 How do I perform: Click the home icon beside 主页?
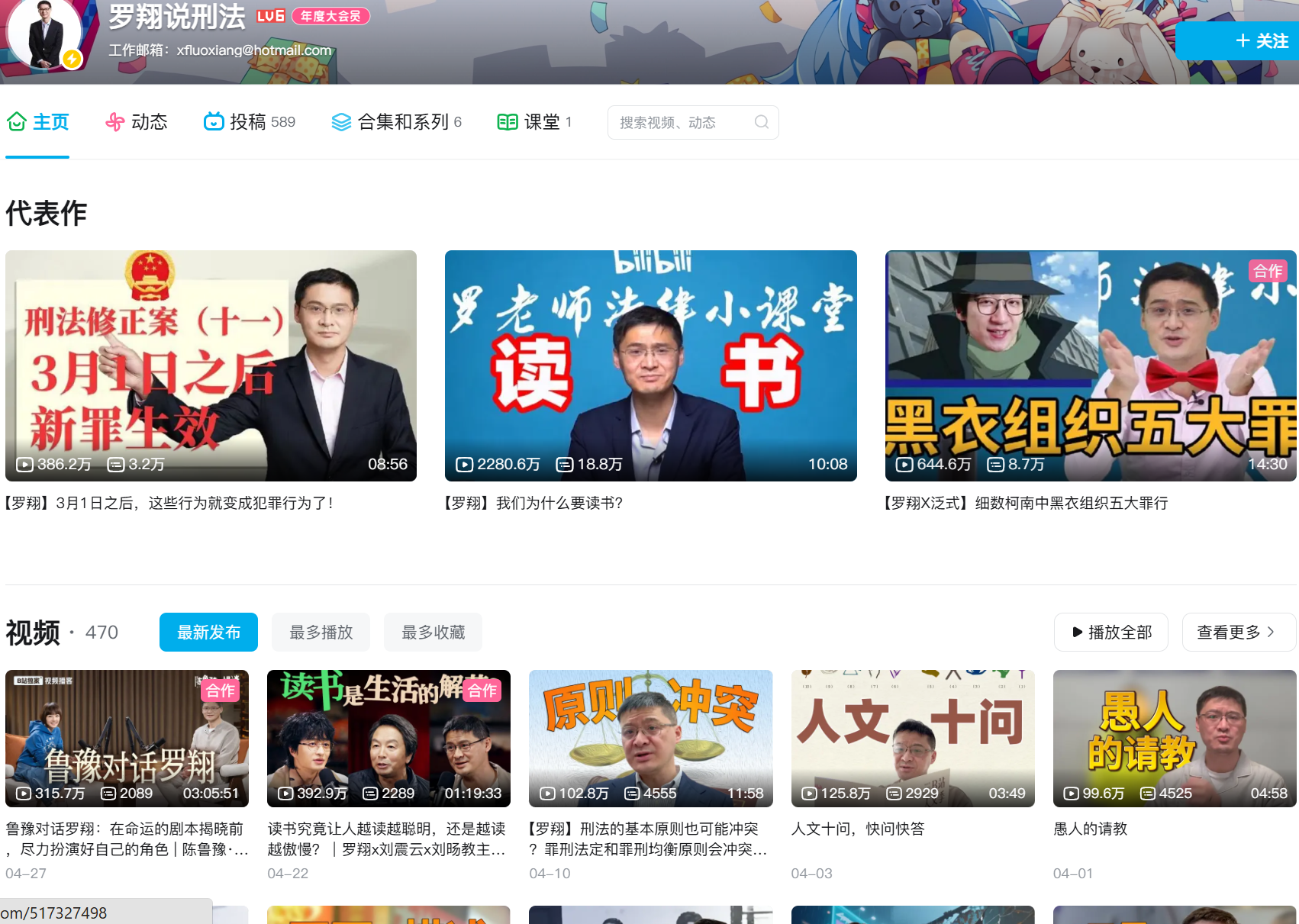(x=17, y=122)
